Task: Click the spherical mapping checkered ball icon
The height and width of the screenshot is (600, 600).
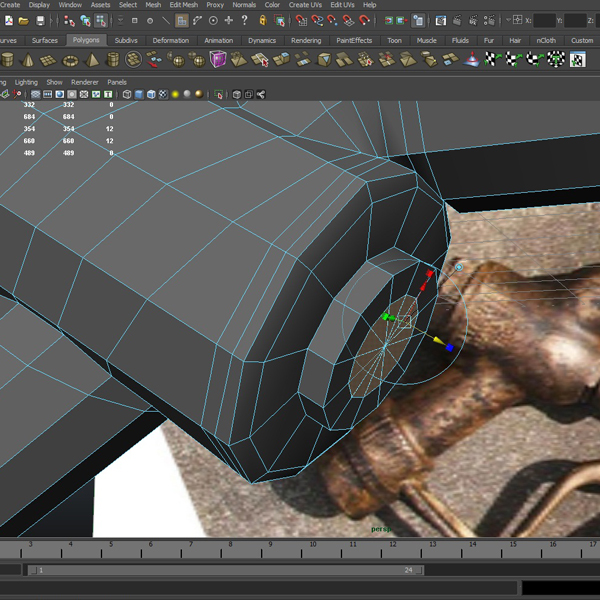Action: click(556, 60)
